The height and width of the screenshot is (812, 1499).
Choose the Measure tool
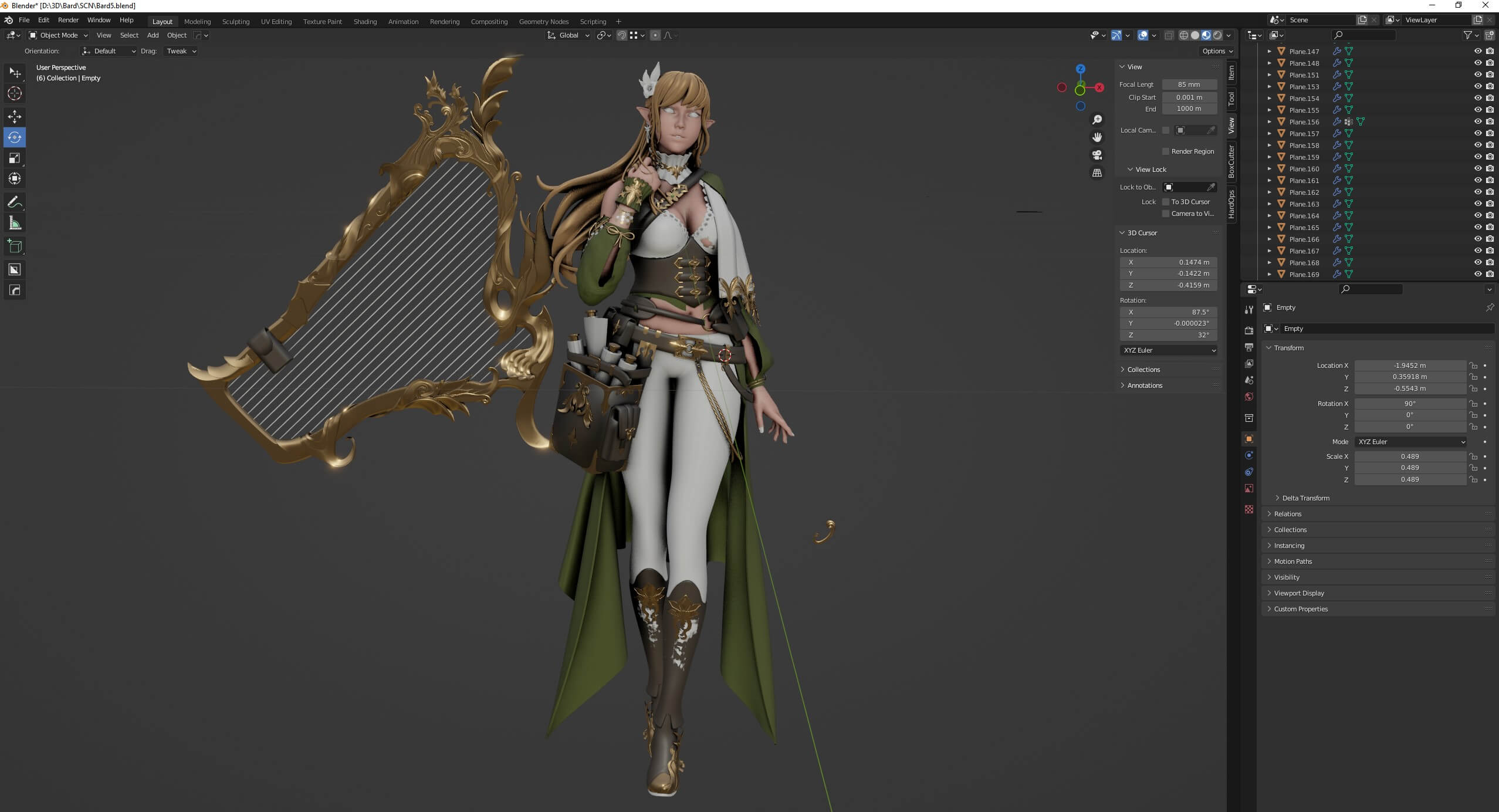pos(15,223)
